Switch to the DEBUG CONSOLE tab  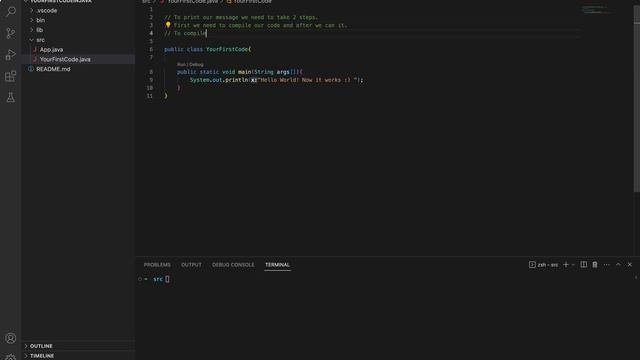pyautogui.click(x=233, y=265)
